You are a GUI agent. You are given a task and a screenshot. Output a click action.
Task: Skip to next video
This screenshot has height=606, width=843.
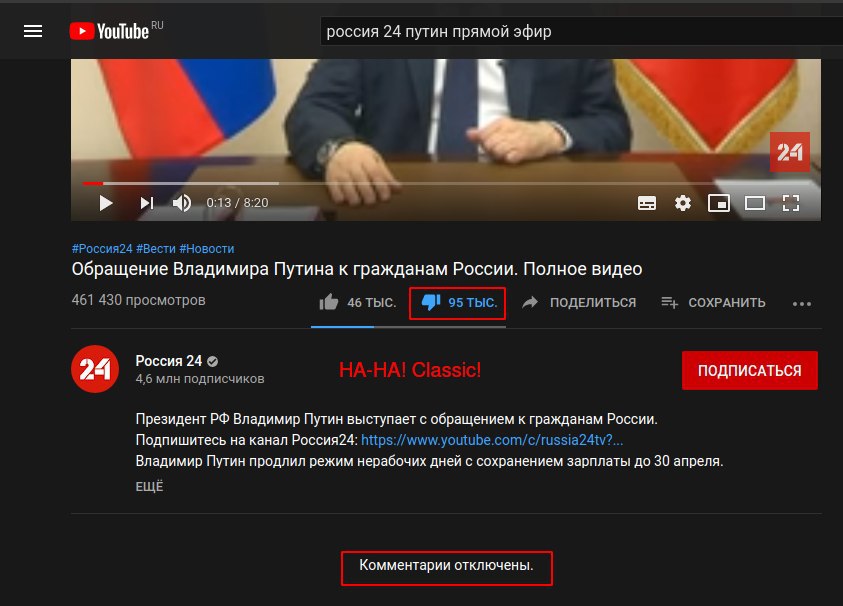[x=147, y=203]
